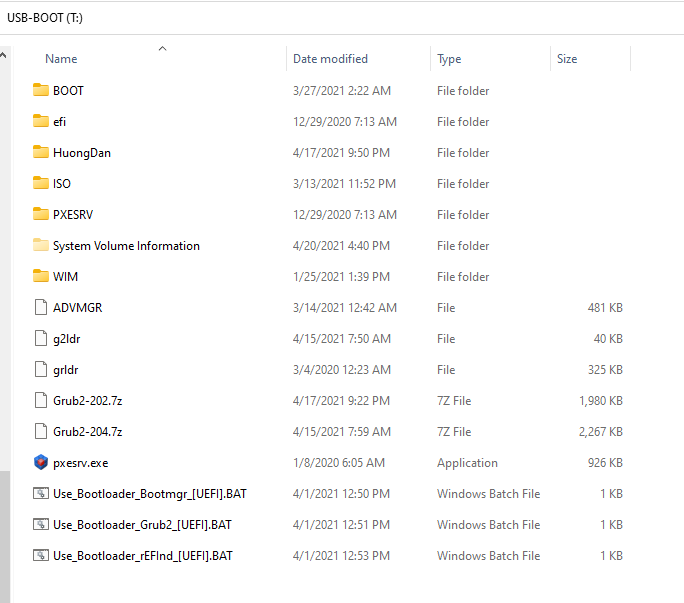
Task: Sort files by Name column
Action: [61, 59]
